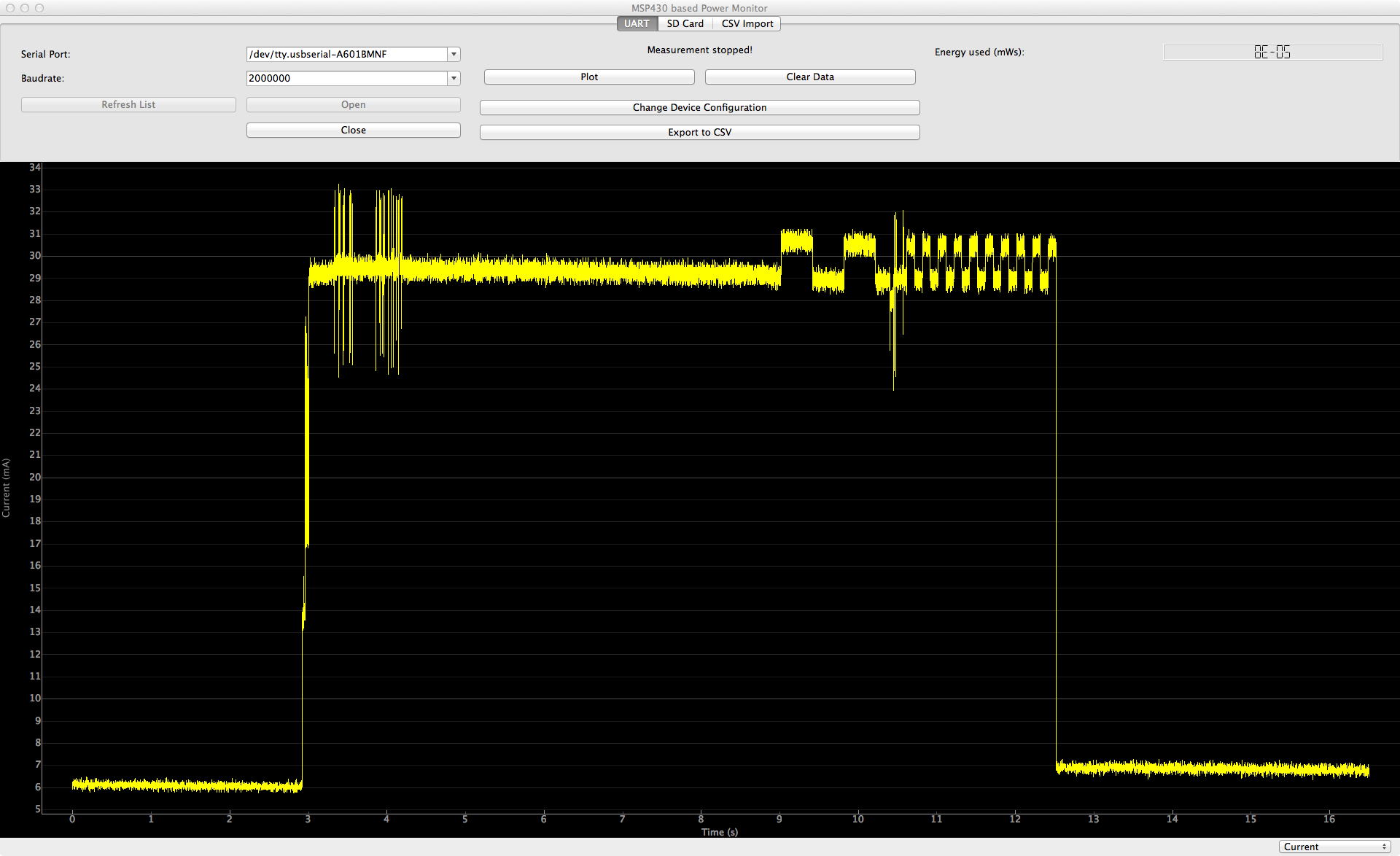Image resolution: width=1400 pixels, height=856 pixels.
Task: Click the Open serial port button
Action: click(x=353, y=104)
